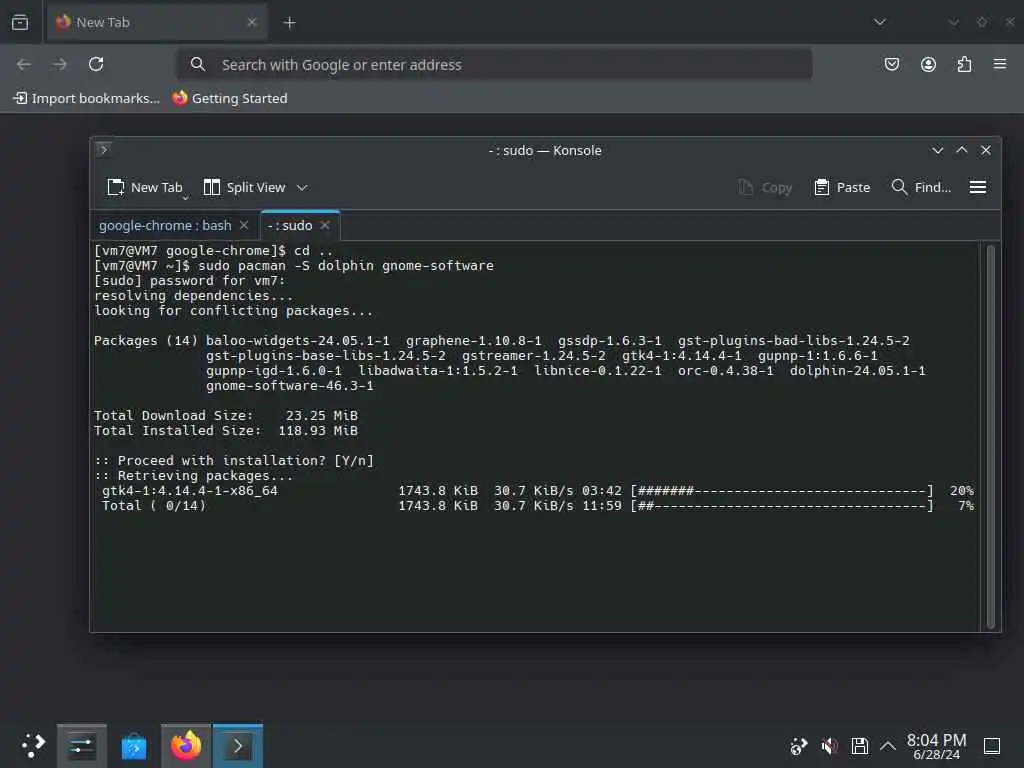Open the Firefox application hamburger menu

(x=1000, y=64)
